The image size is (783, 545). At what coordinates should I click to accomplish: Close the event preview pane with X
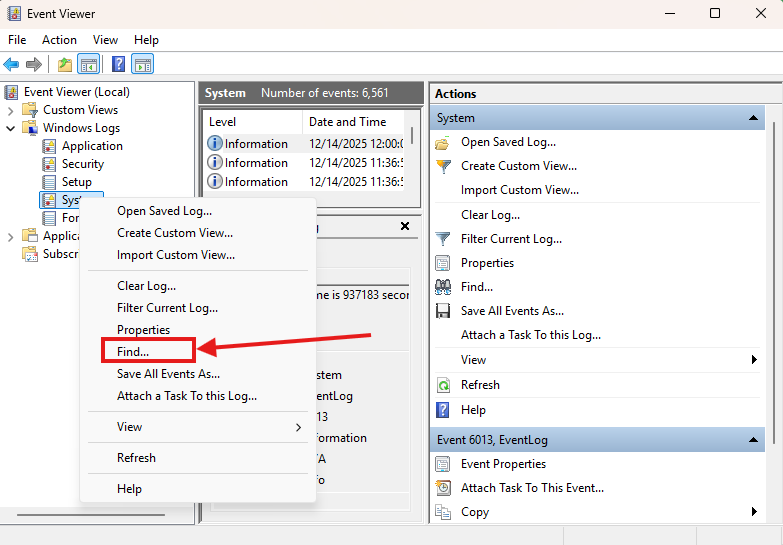click(x=405, y=226)
